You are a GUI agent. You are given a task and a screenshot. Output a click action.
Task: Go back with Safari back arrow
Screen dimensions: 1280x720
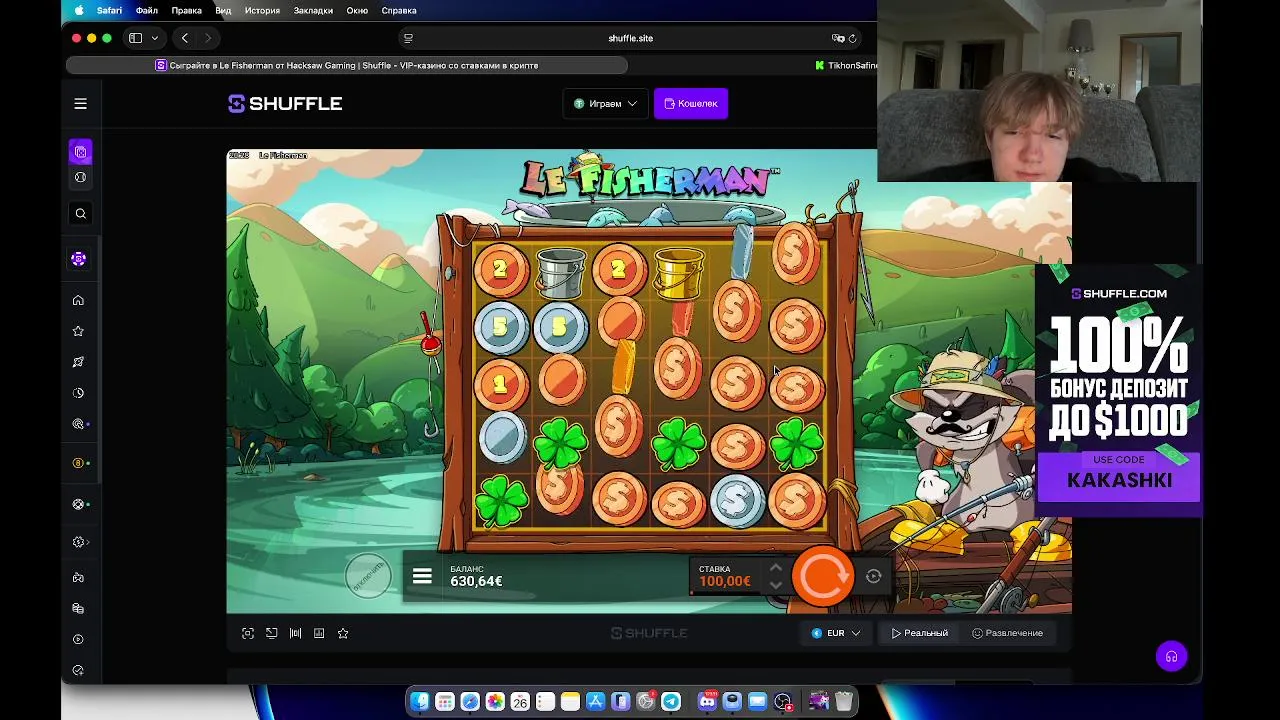[185, 38]
